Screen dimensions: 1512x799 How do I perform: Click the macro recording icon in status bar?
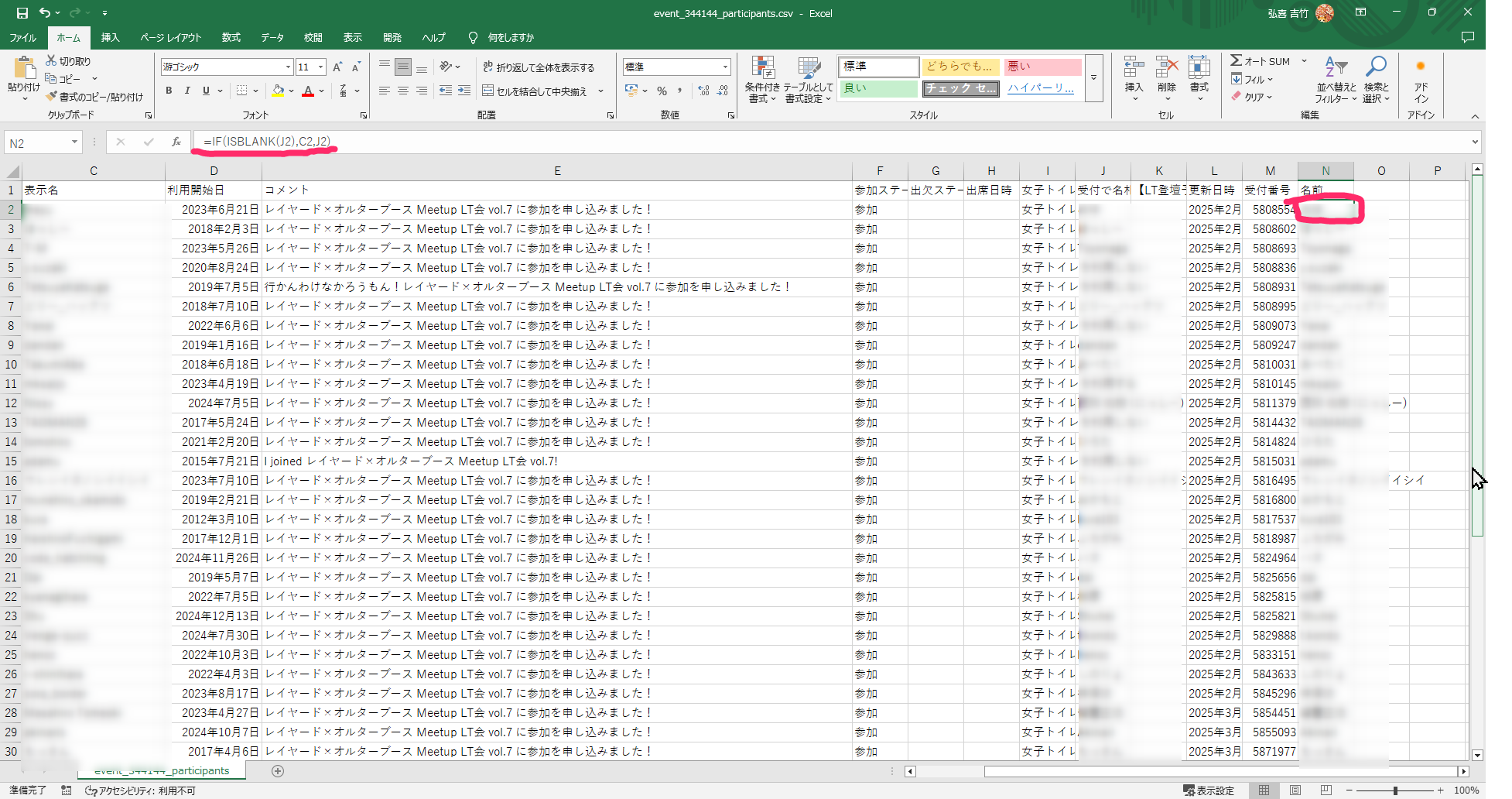67,790
